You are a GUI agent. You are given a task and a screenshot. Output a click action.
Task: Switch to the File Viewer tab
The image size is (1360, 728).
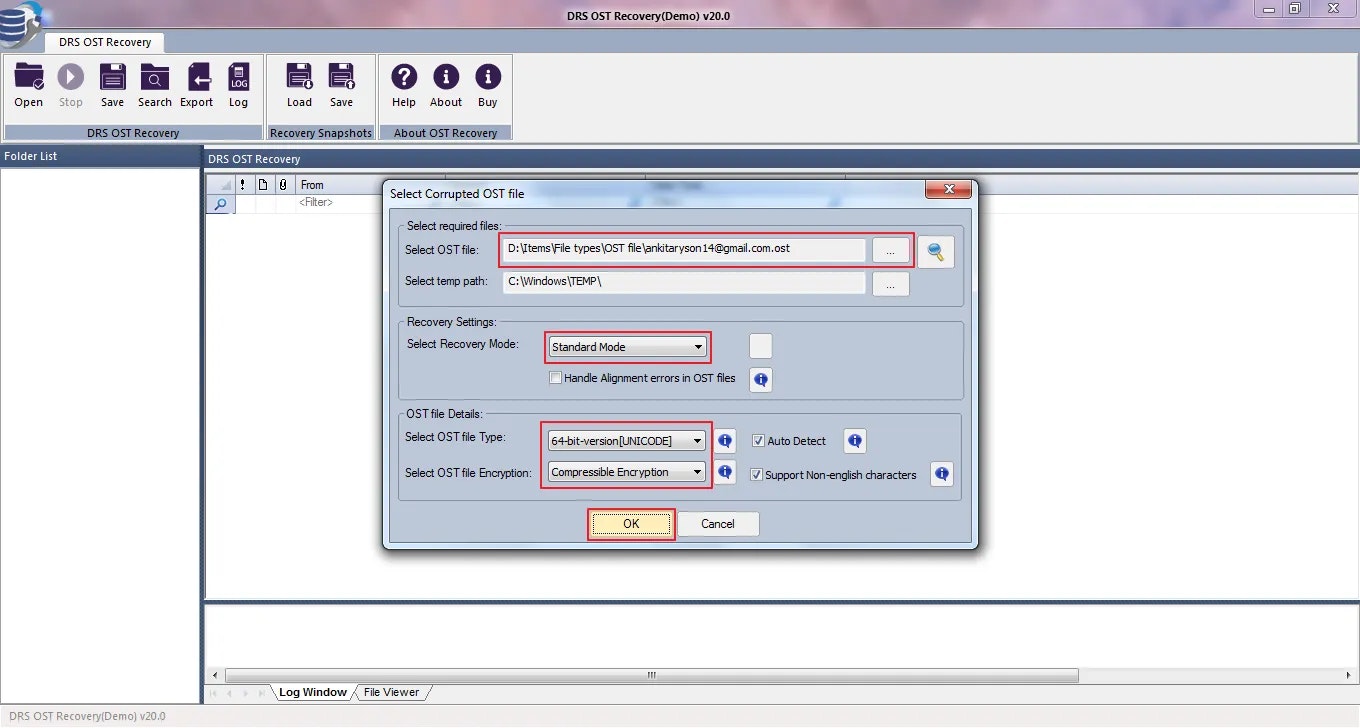[391, 692]
